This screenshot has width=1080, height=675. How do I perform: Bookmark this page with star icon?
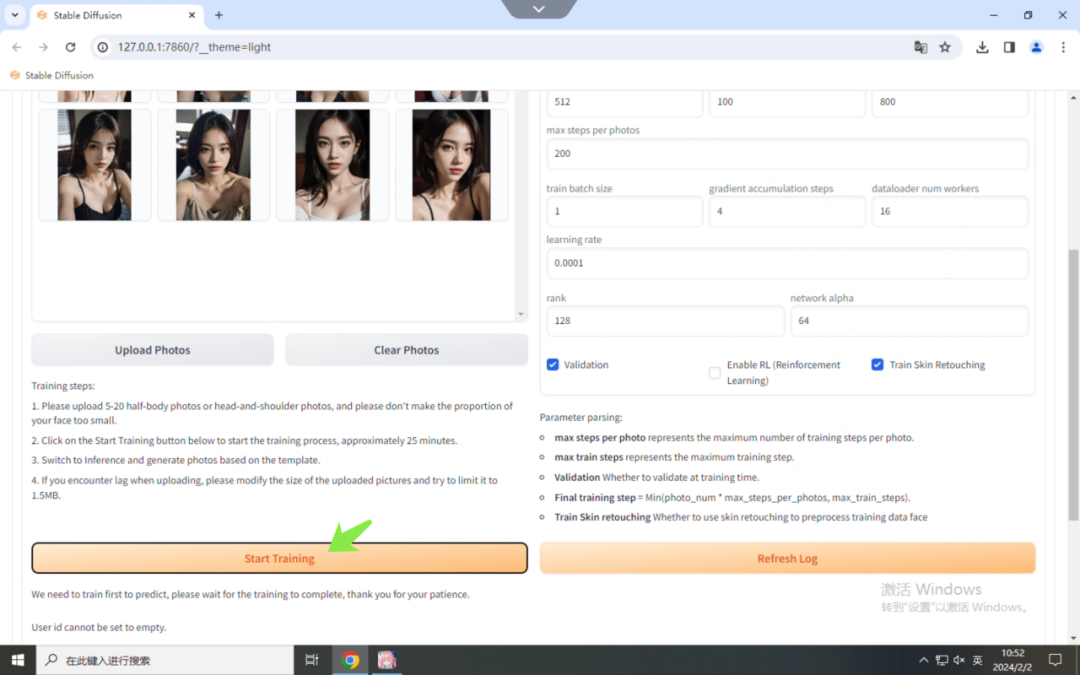pos(945,47)
